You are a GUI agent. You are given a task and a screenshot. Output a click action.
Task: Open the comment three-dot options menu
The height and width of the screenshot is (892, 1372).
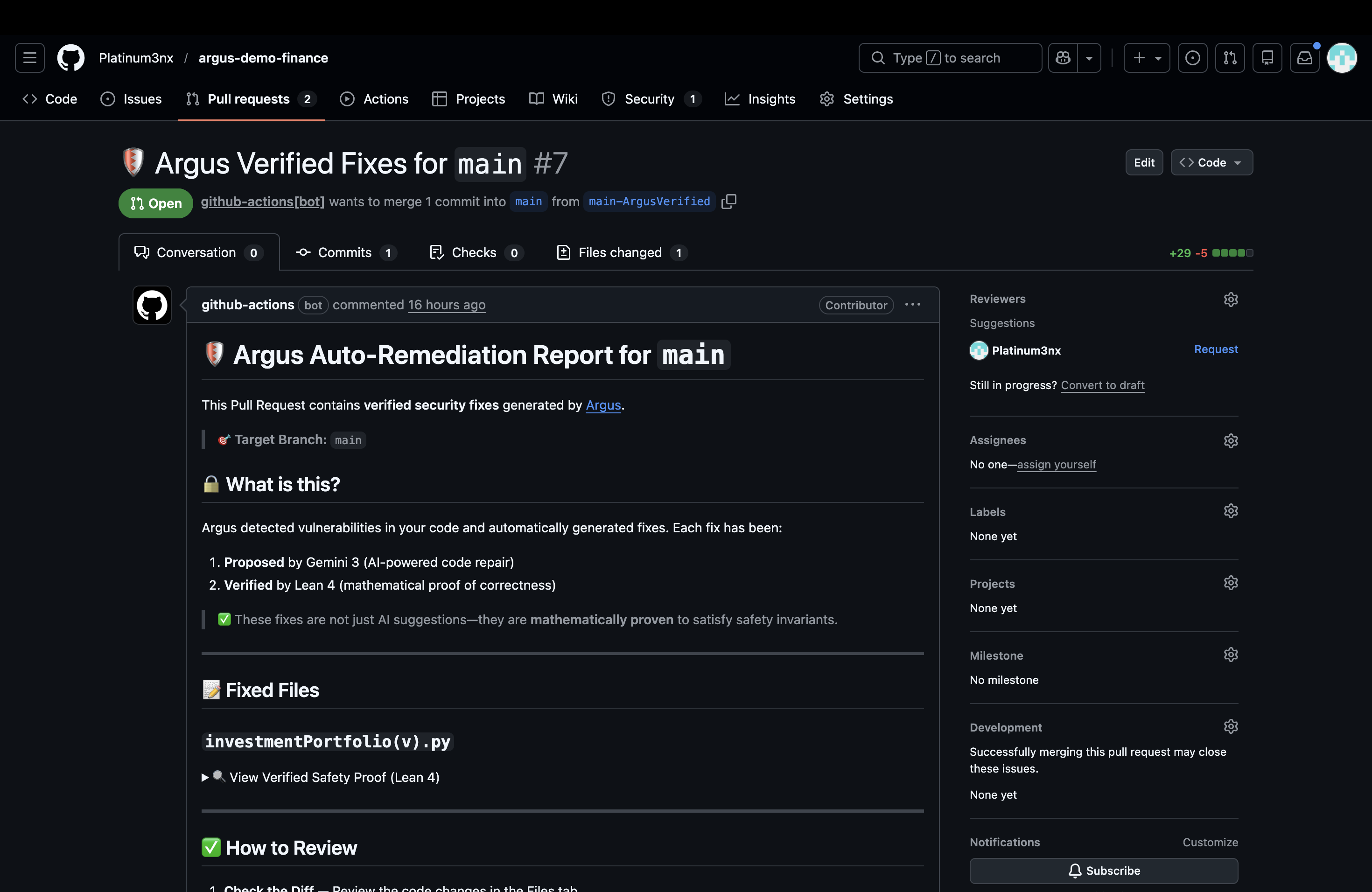coord(912,304)
